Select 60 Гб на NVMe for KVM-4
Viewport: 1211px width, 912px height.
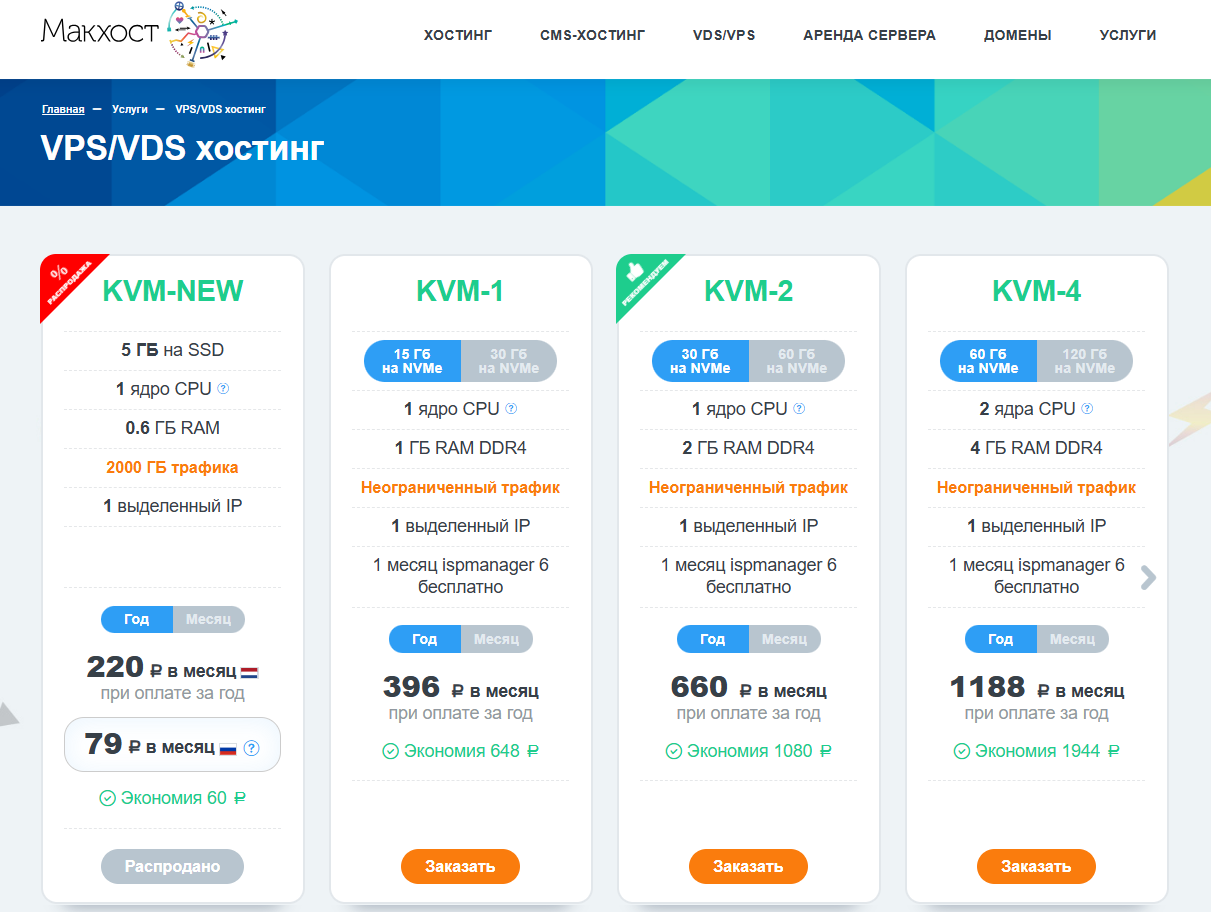988,361
